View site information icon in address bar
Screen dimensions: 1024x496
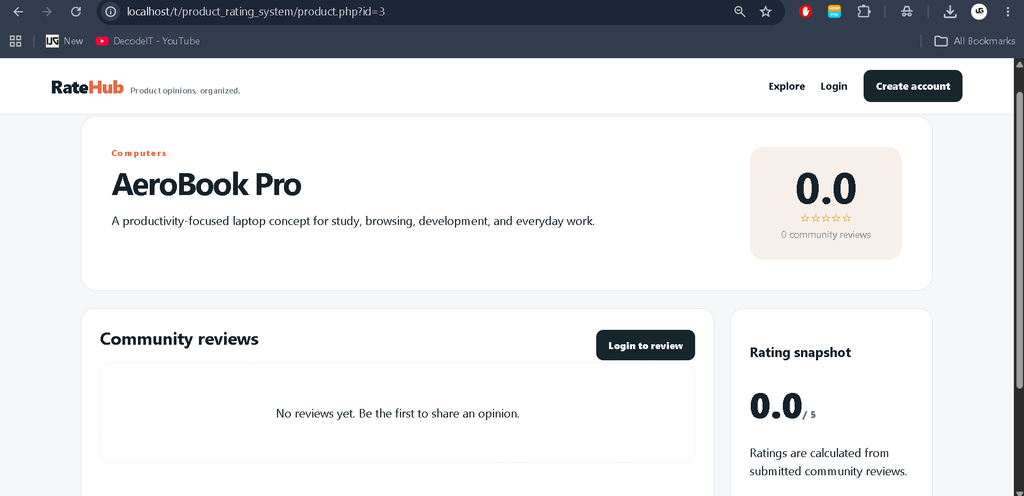111,12
